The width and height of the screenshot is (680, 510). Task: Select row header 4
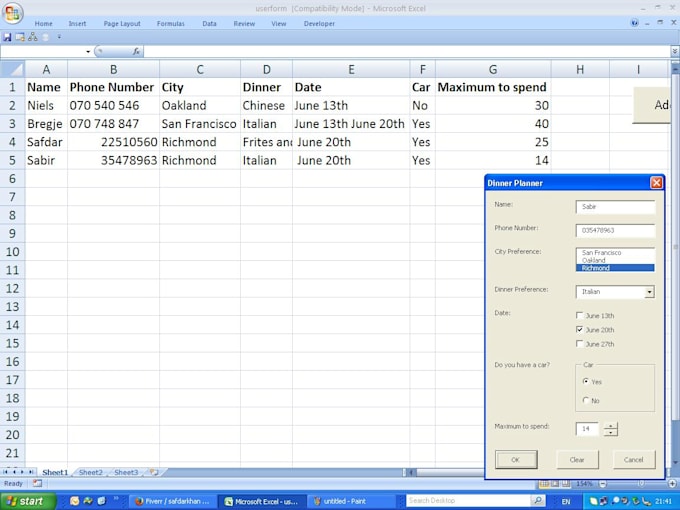pos(12,142)
